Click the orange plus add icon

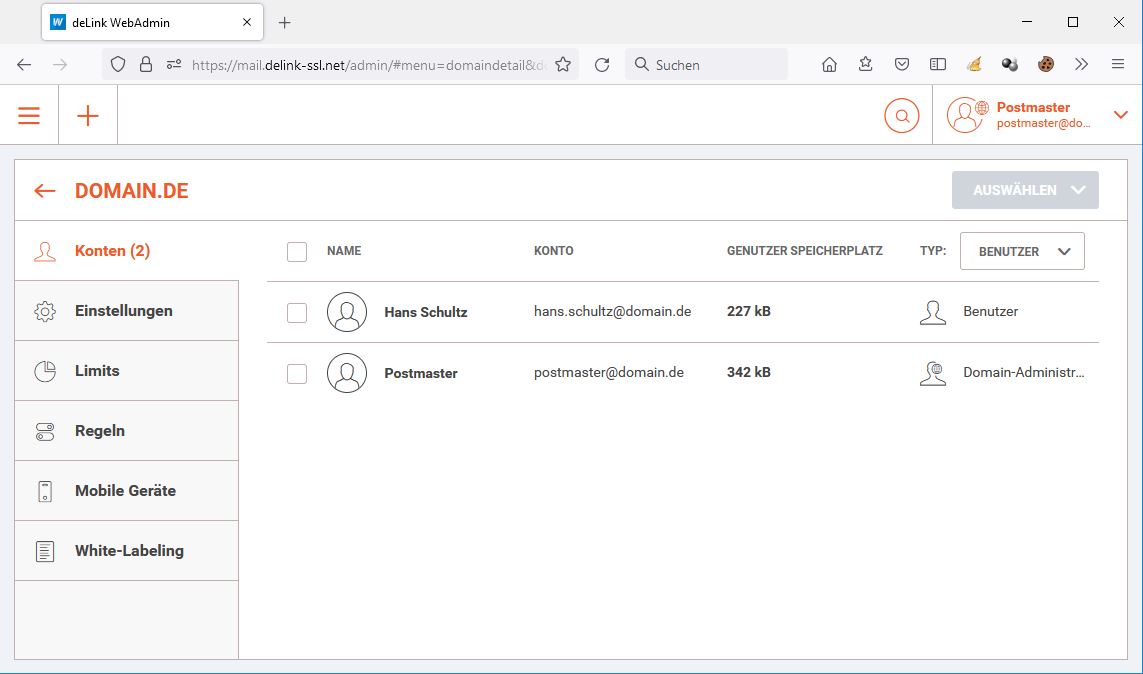click(x=88, y=116)
